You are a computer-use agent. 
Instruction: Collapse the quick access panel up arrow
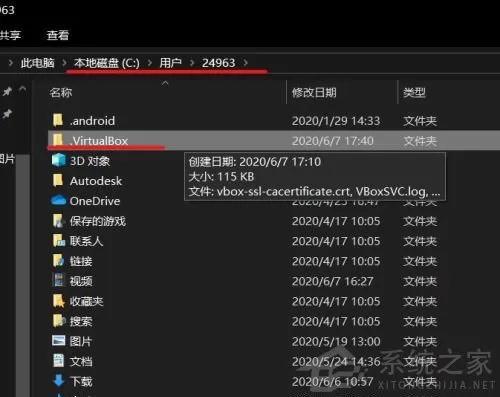23,89
